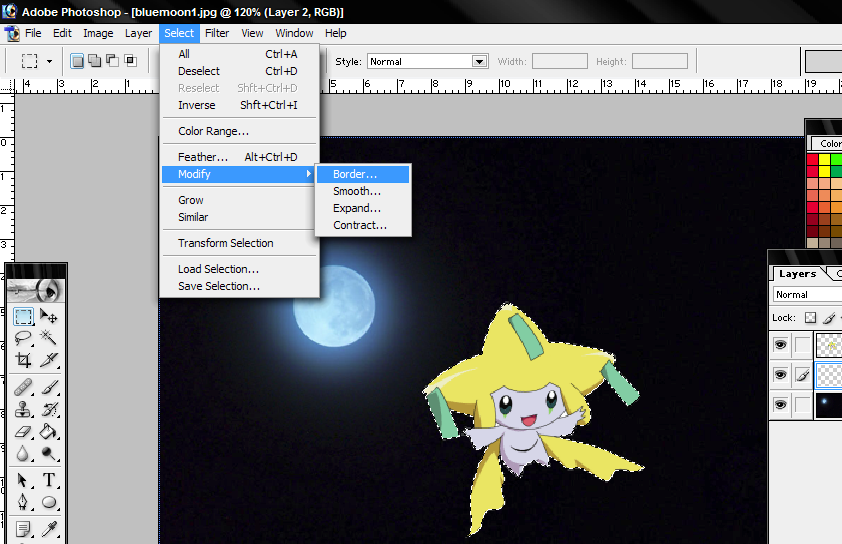This screenshot has height=544, width=842.
Task: Open the Style dropdown set to Normal
Action: (x=427, y=61)
